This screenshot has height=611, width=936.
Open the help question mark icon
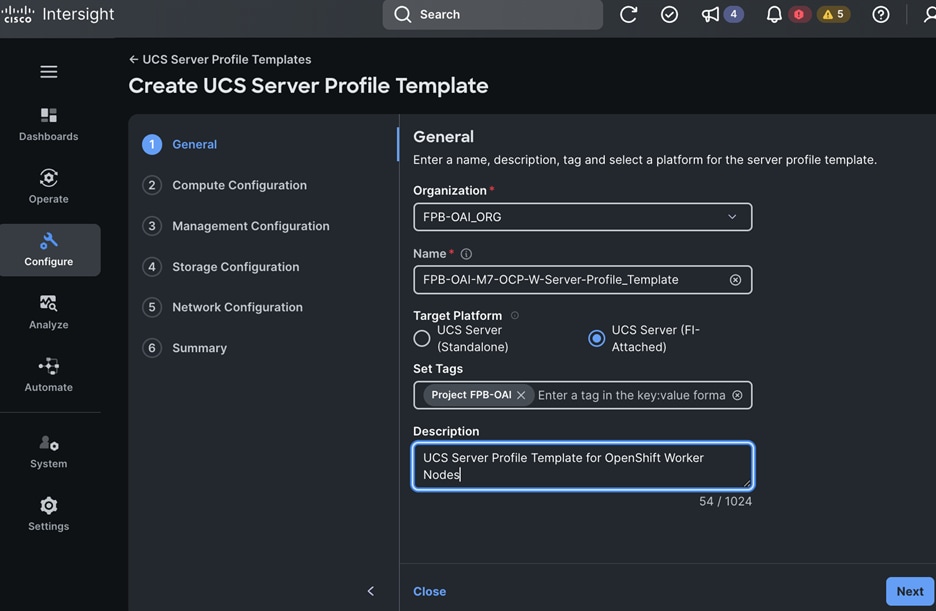pyautogui.click(x=880, y=14)
